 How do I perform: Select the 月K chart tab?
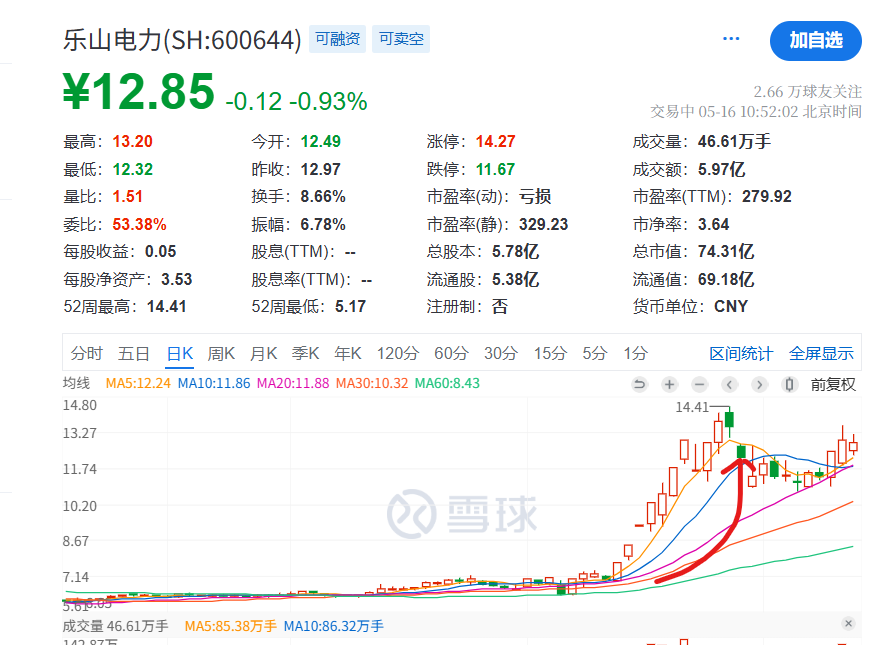pyautogui.click(x=263, y=353)
